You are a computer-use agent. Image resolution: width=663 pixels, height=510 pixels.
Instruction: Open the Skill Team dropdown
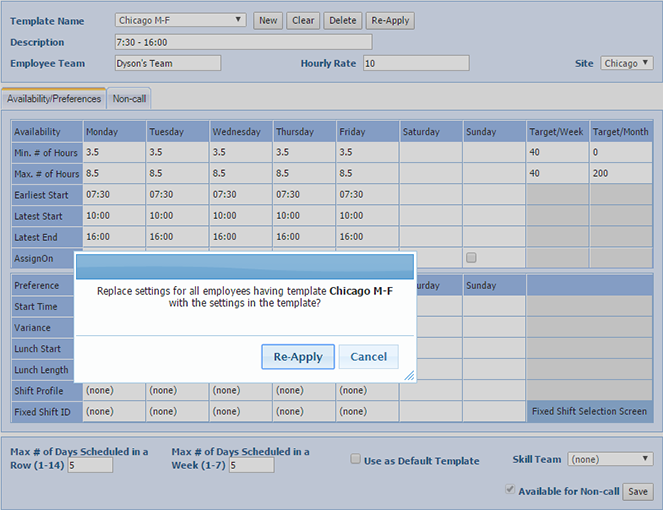(610, 459)
